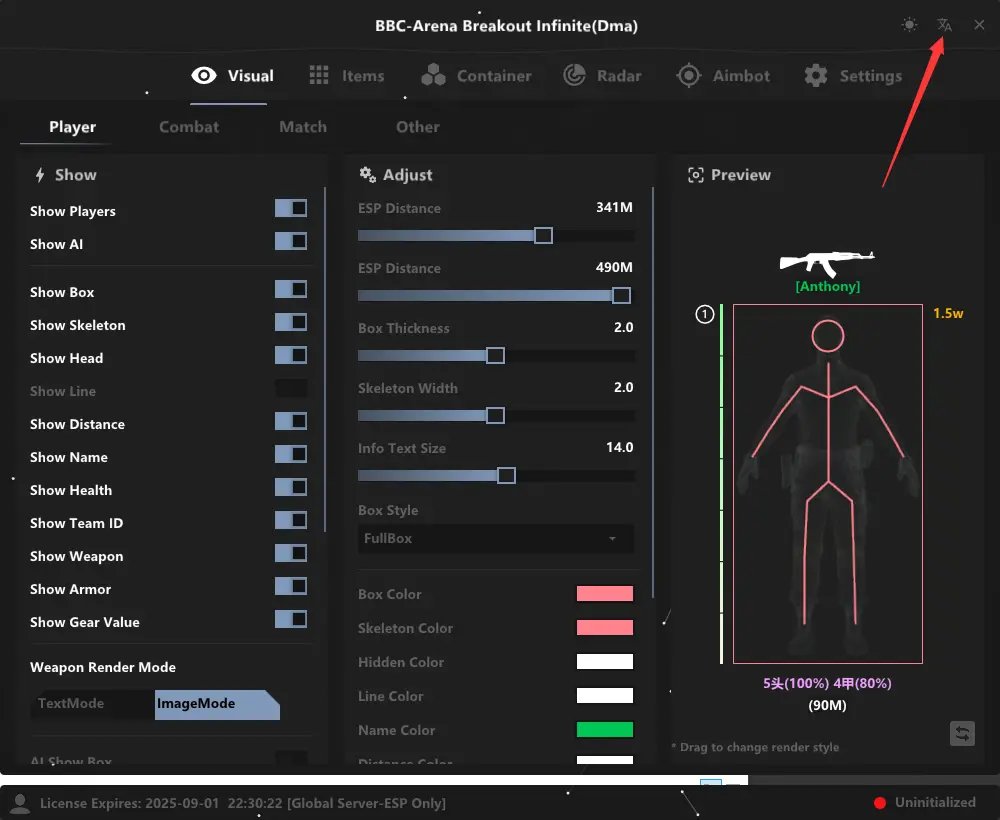
Task: Toggle Show Skeleton off
Action: click(290, 322)
